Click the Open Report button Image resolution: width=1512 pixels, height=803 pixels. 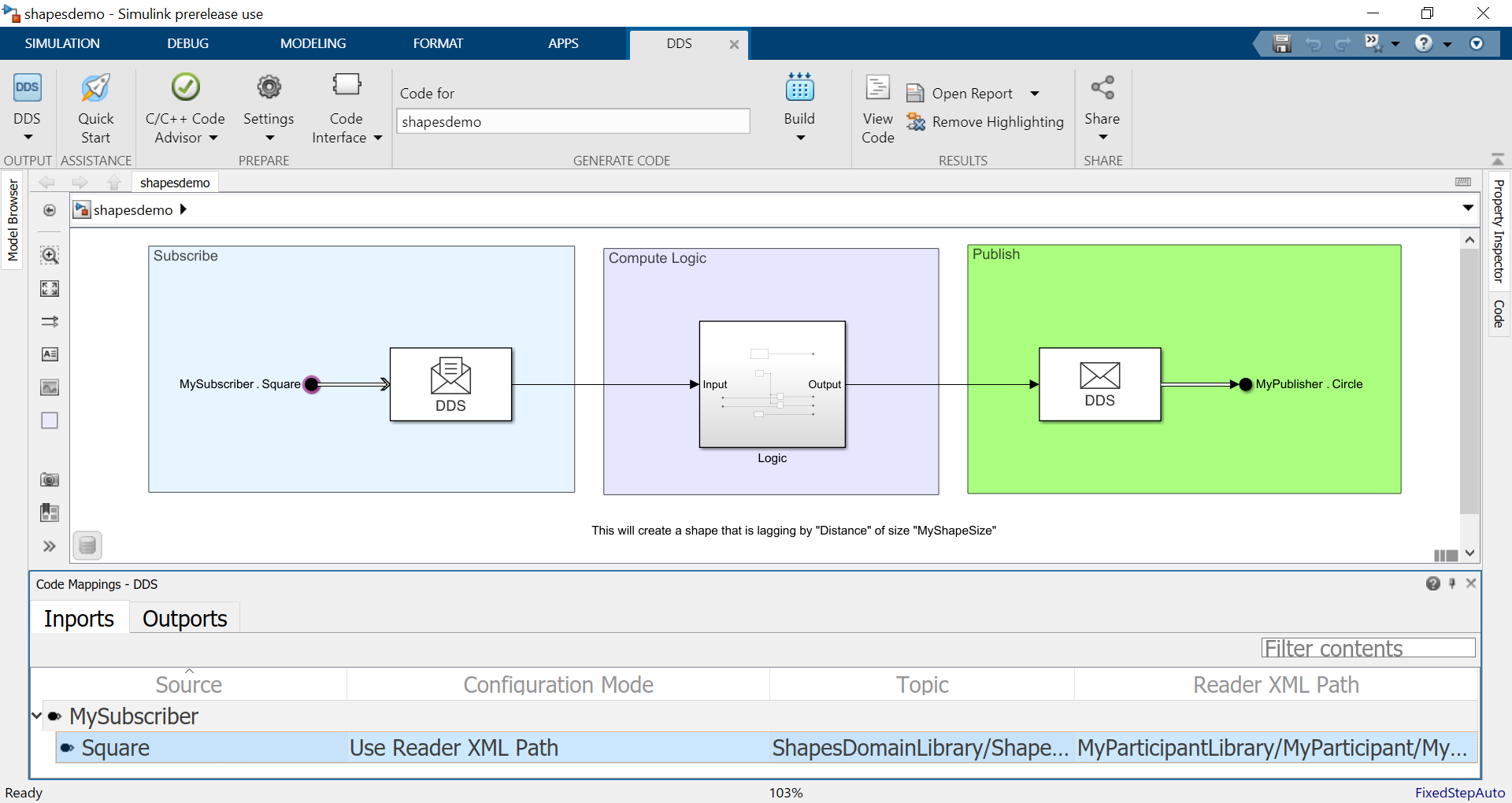961,94
